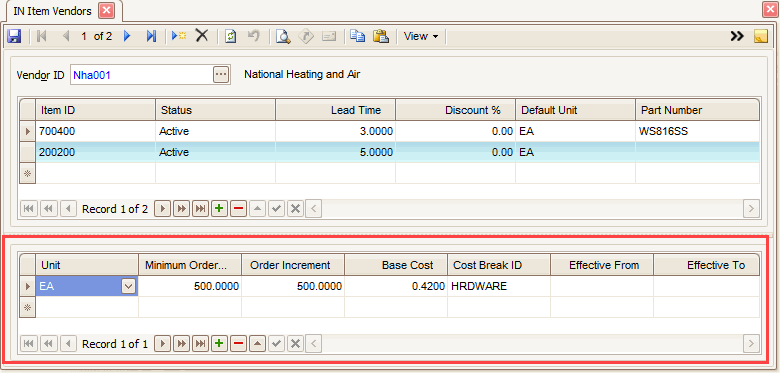The height and width of the screenshot is (373, 780).
Task: Jump to last record in main toolbar
Action: 151,36
